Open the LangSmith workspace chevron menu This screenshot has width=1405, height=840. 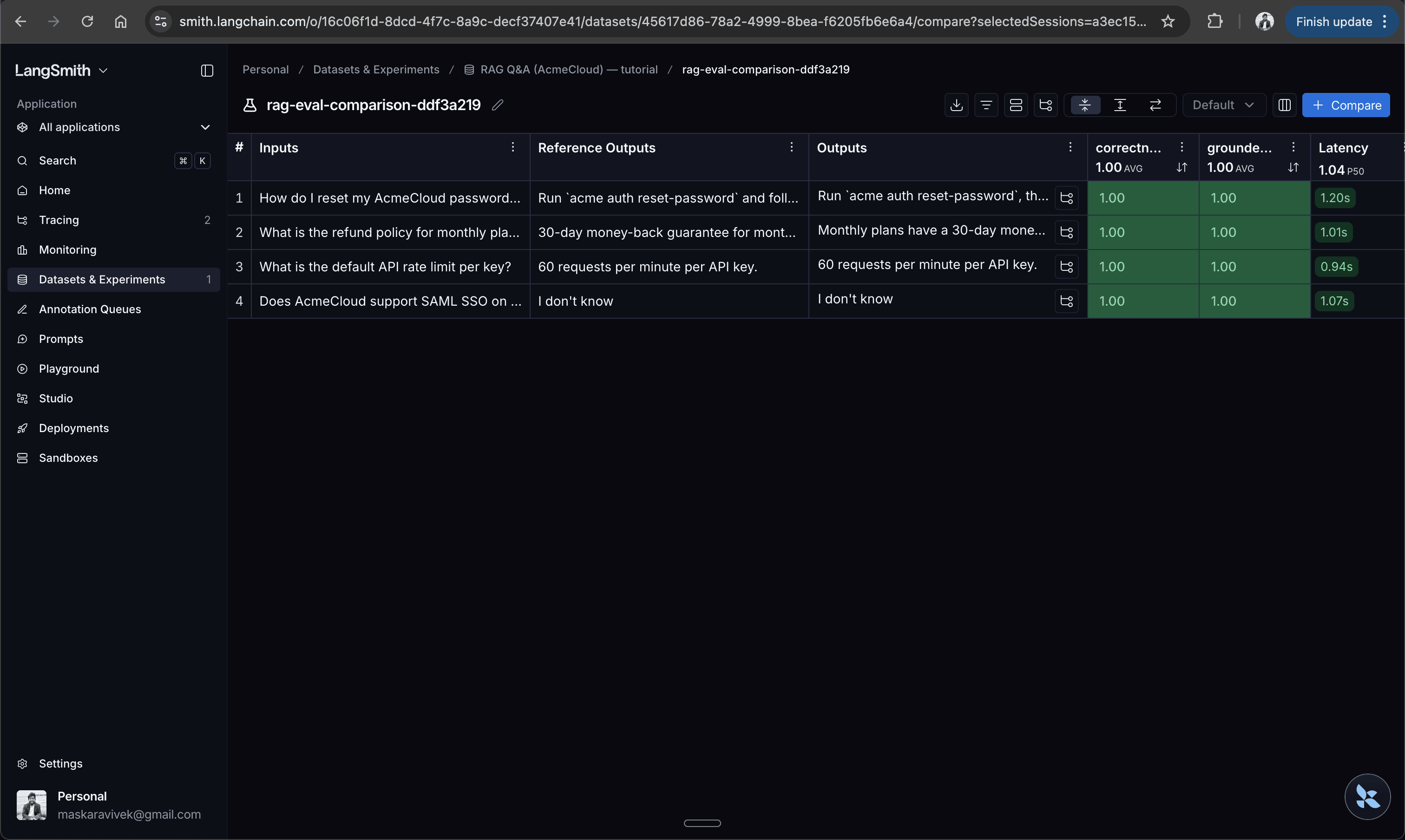tap(103, 71)
